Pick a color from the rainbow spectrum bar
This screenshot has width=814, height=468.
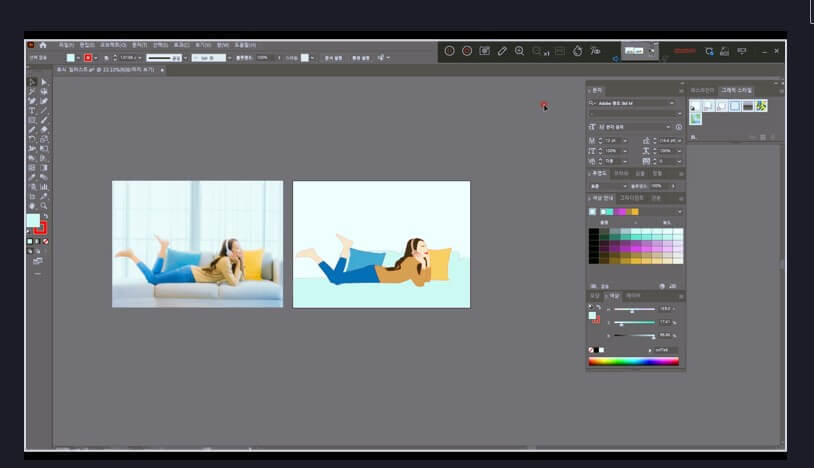pyautogui.click(x=633, y=362)
